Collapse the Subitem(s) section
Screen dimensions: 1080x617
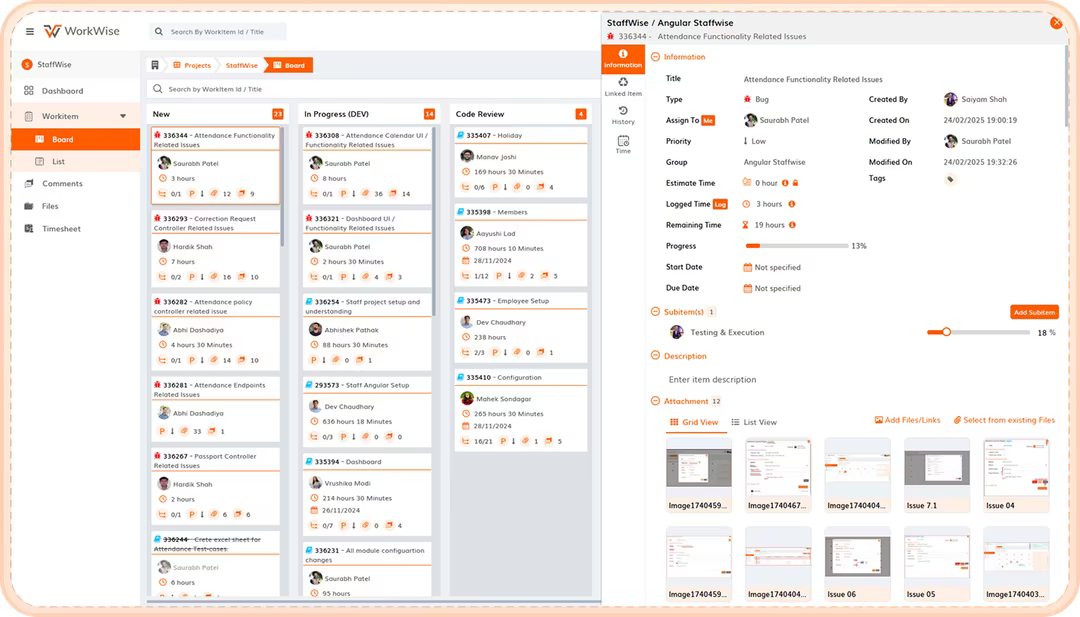[655, 312]
